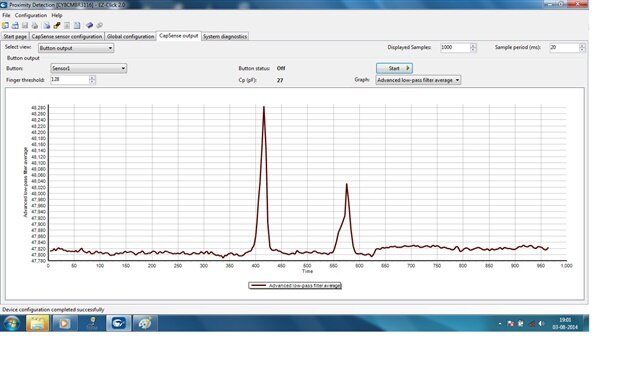The image size is (619, 365).
Task: Open the Button Sensor1 dropdown
Action: click(x=88, y=68)
